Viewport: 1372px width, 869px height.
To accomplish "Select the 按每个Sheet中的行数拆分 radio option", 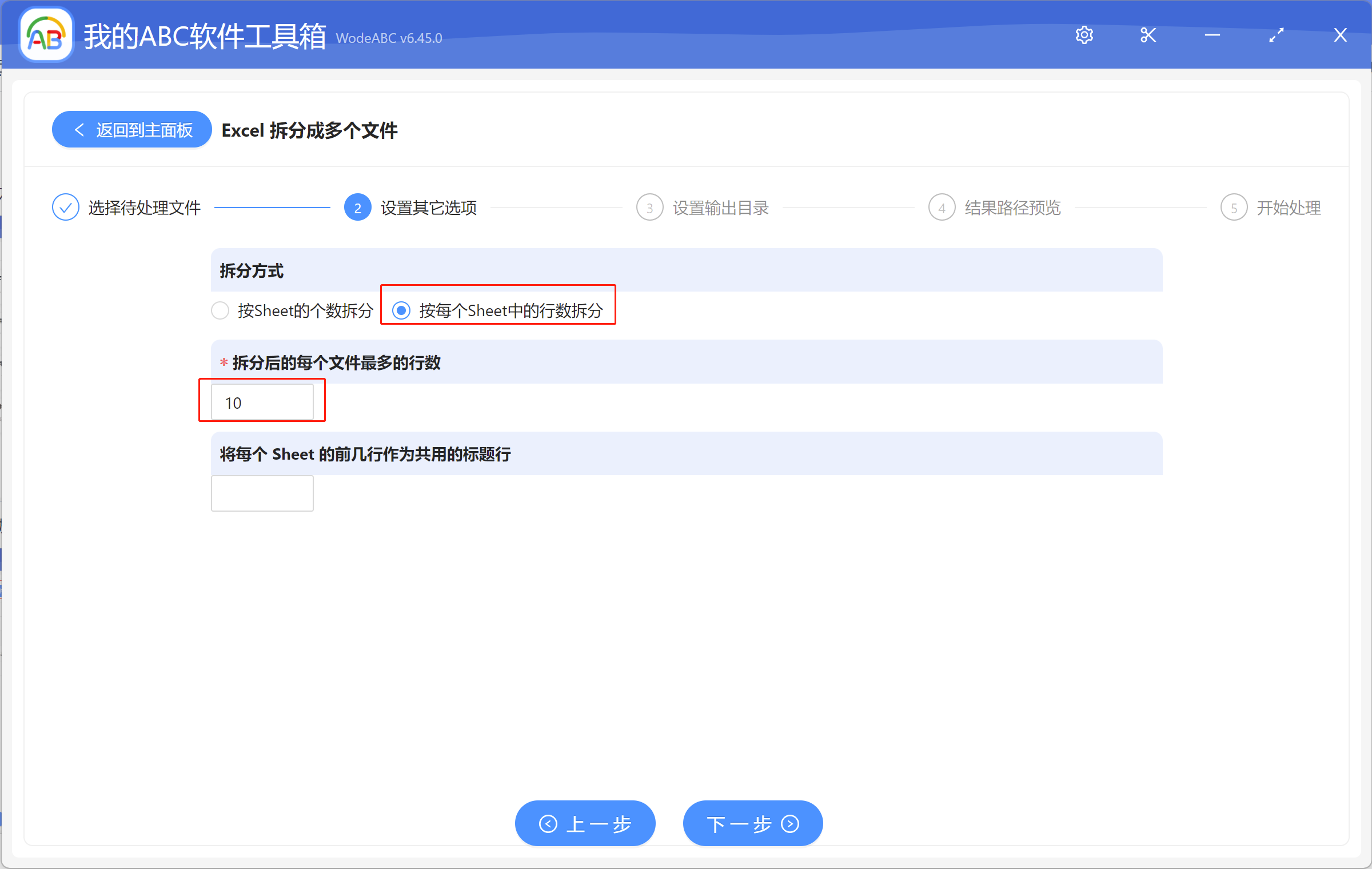I will 401,310.
